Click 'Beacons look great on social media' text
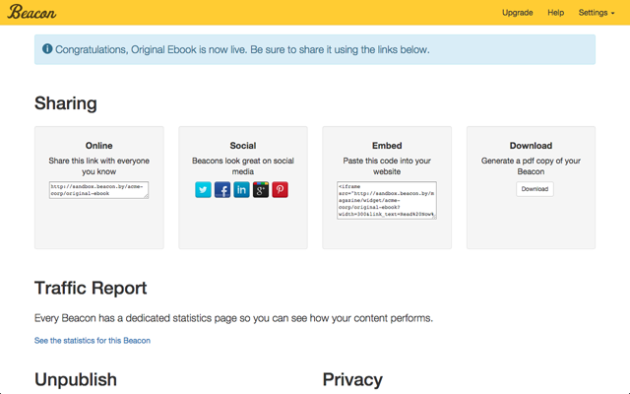The height and width of the screenshot is (394, 630). (x=243, y=166)
